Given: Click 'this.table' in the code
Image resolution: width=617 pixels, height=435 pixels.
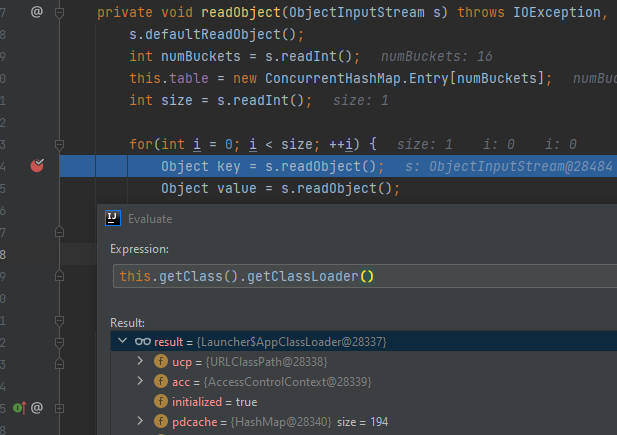Looking at the screenshot, I should pyautogui.click(x=168, y=79).
